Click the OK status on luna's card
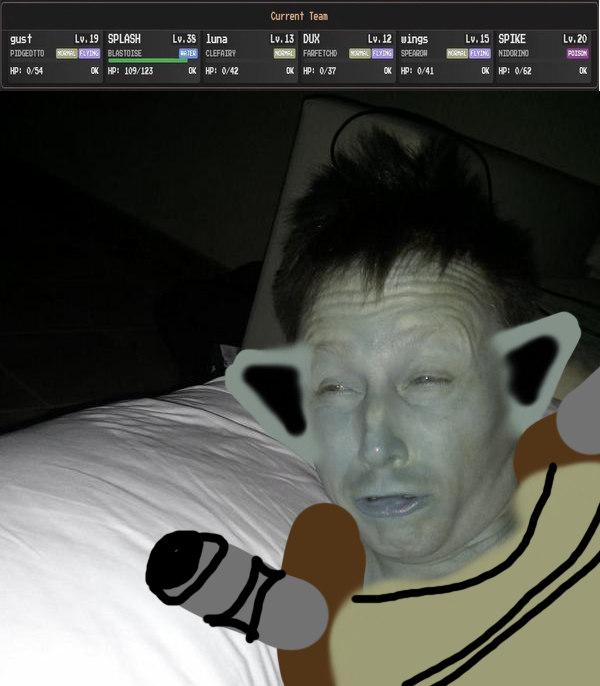Image resolution: width=600 pixels, height=686 pixels. click(290, 71)
